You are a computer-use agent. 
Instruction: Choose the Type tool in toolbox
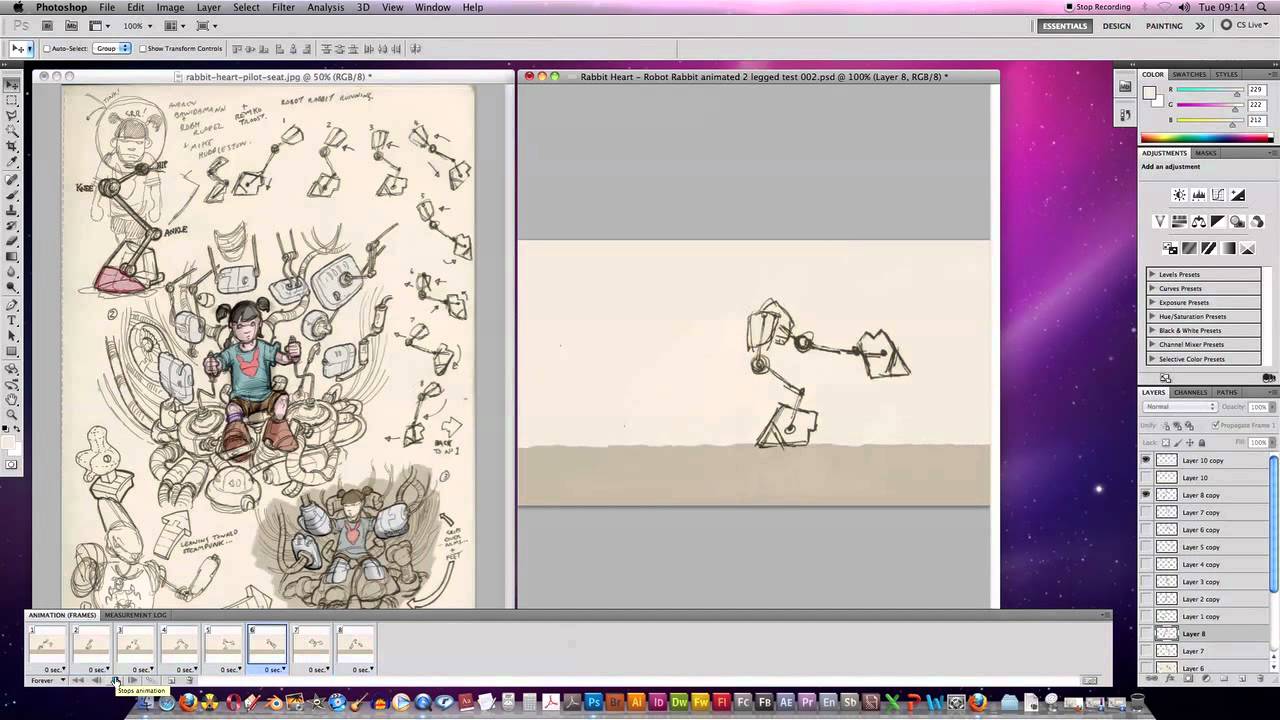pos(12,320)
